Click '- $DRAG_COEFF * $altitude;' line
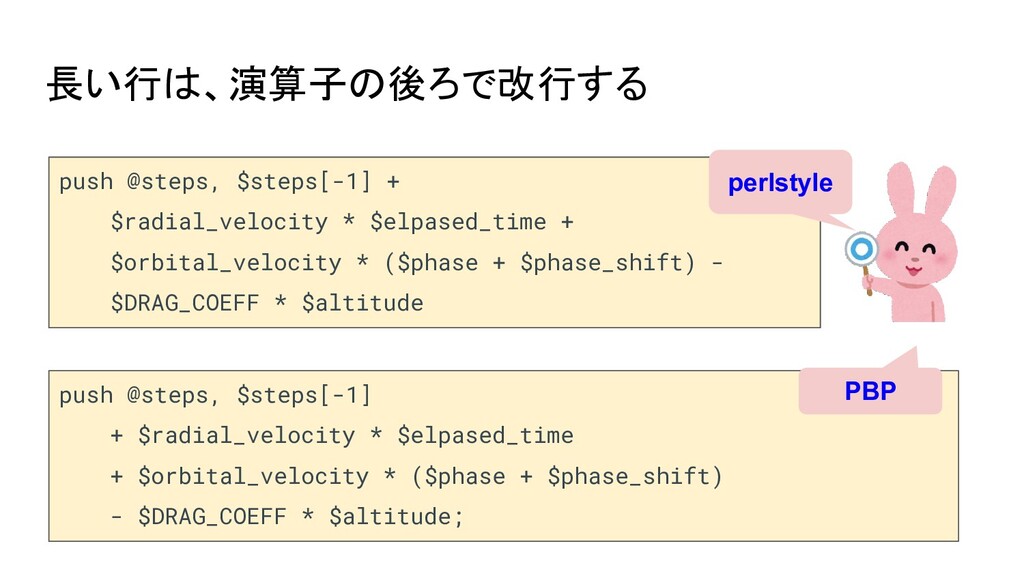 (x=287, y=517)
